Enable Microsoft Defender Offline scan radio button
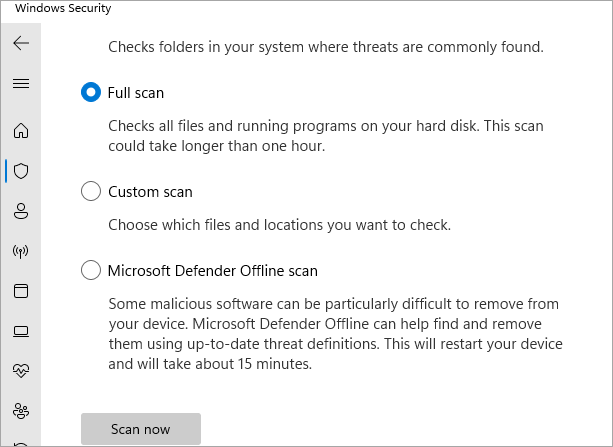This screenshot has height=447, width=613. point(91,270)
